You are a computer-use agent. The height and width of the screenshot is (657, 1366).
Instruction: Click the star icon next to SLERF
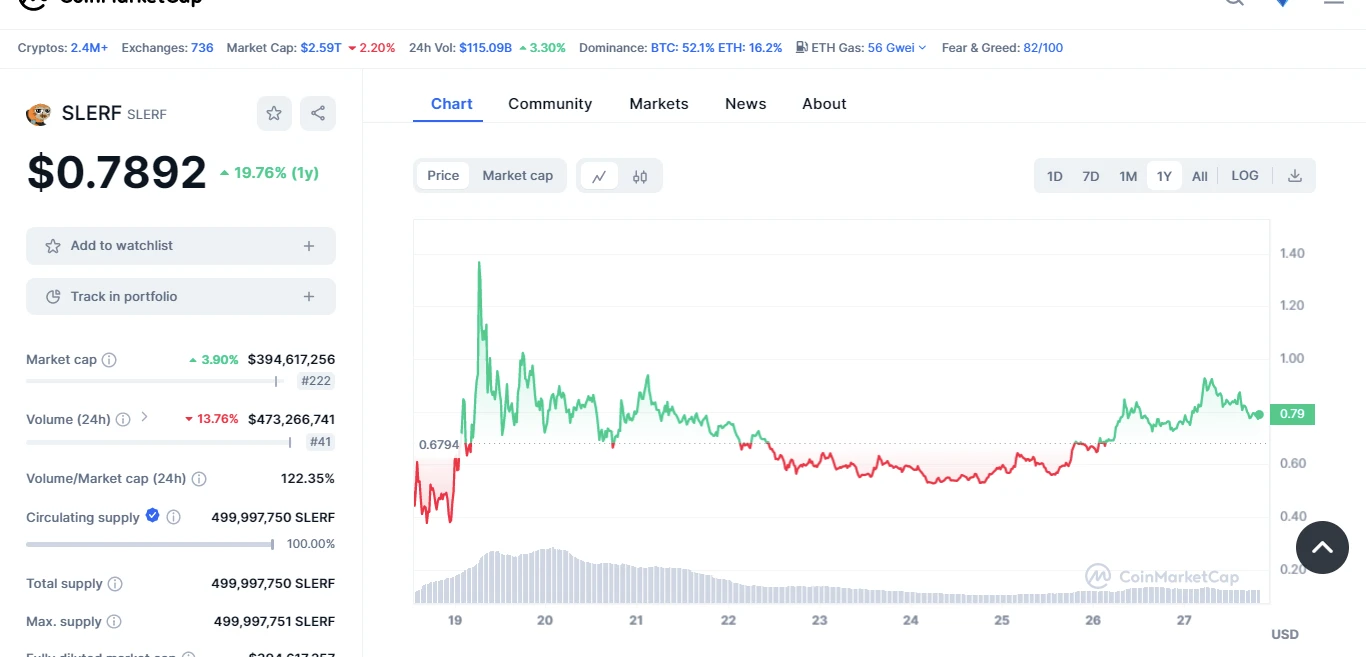click(x=274, y=114)
